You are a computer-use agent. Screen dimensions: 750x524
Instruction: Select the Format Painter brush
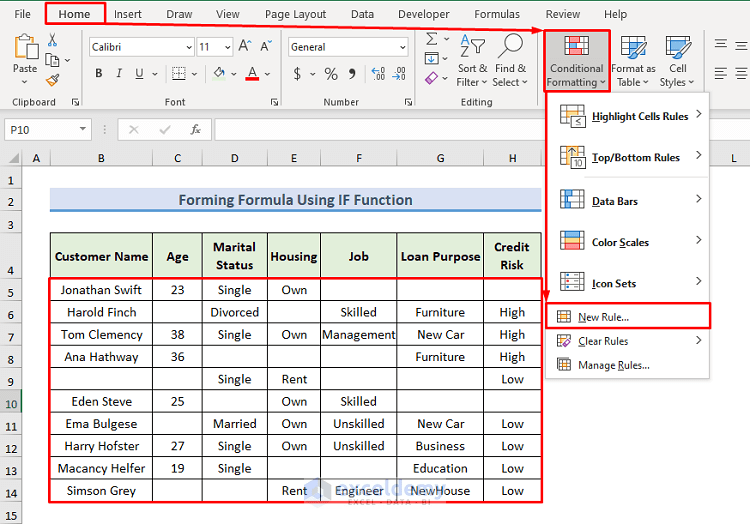tap(53, 80)
